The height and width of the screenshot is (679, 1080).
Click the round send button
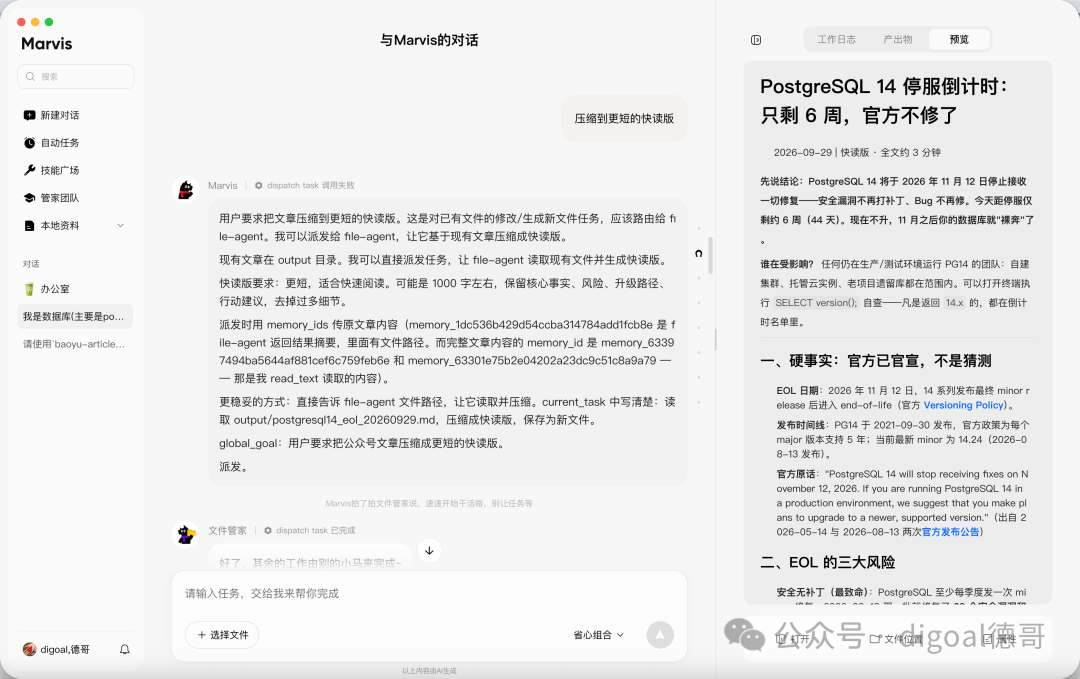660,635
